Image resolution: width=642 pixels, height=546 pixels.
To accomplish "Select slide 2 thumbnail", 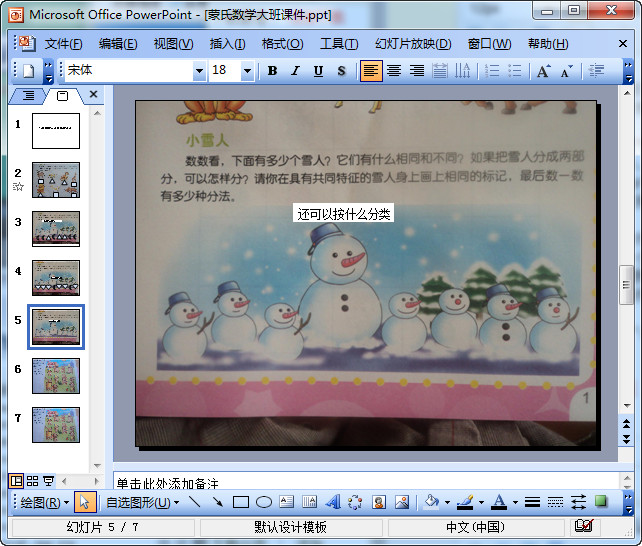I will (56, 180).
